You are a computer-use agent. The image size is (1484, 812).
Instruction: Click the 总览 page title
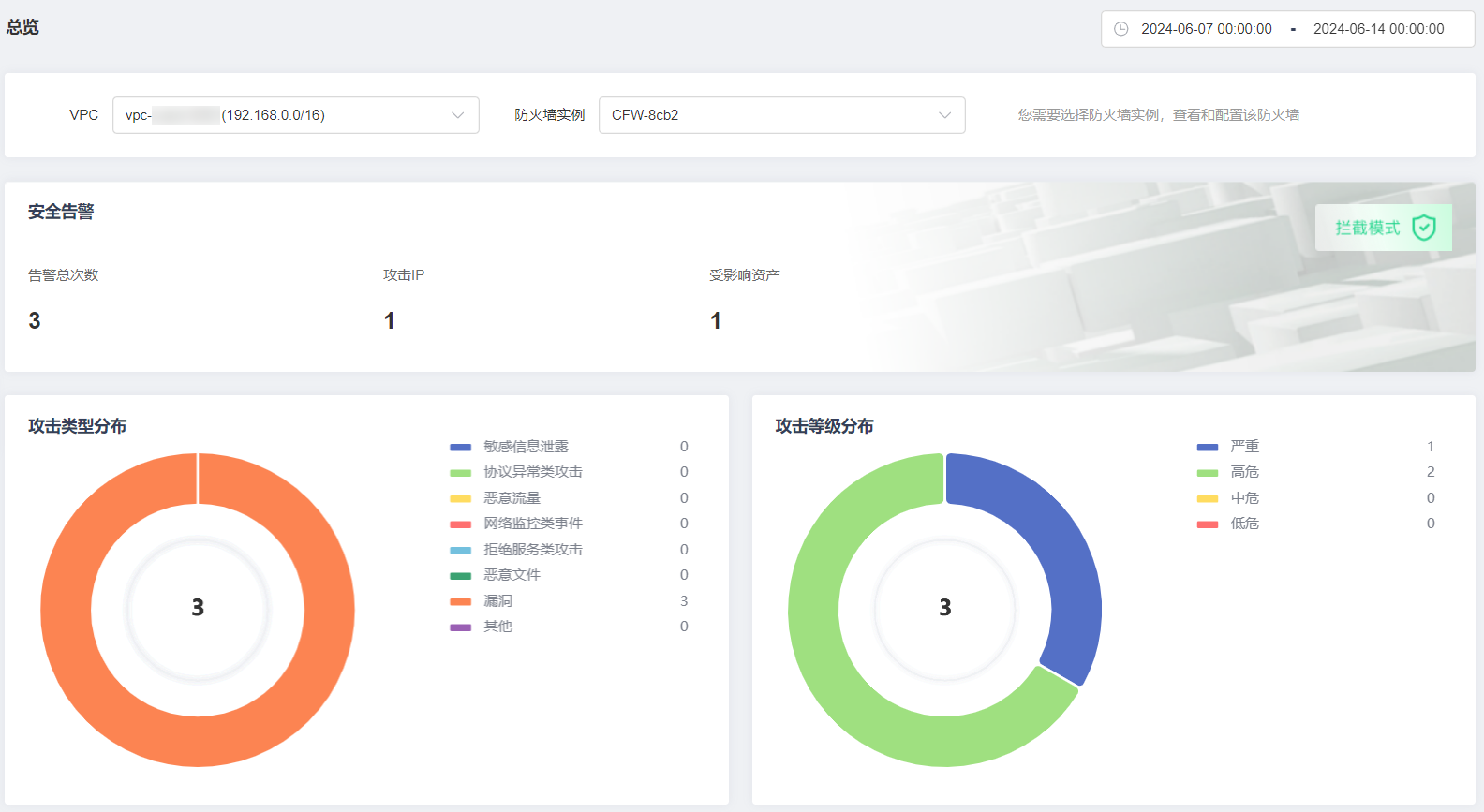[22, 27]
